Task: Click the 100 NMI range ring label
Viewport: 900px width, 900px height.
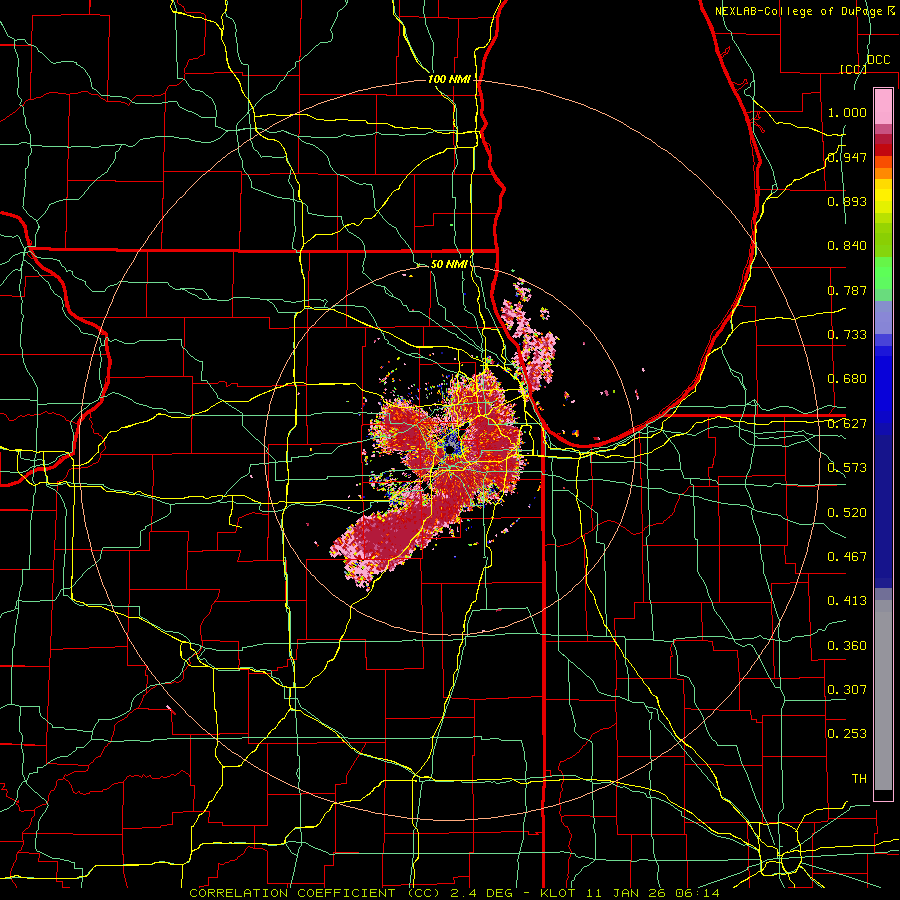Action: click(449, 79)
